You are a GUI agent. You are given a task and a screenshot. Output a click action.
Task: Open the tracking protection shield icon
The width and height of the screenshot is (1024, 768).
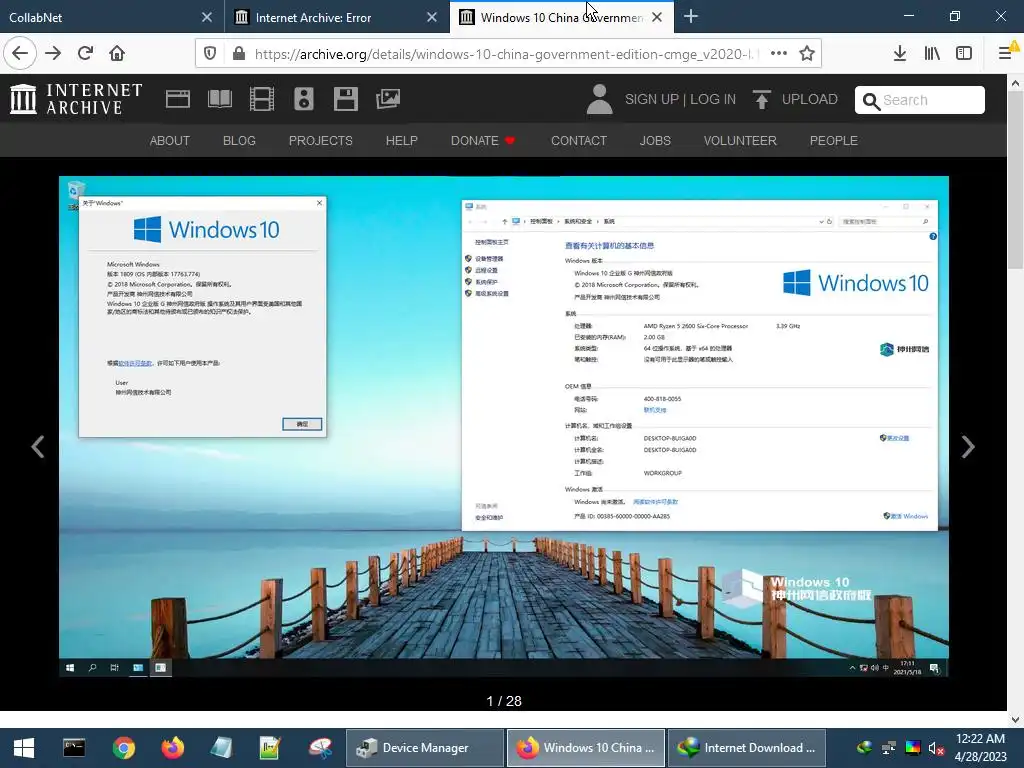point(210,54)
